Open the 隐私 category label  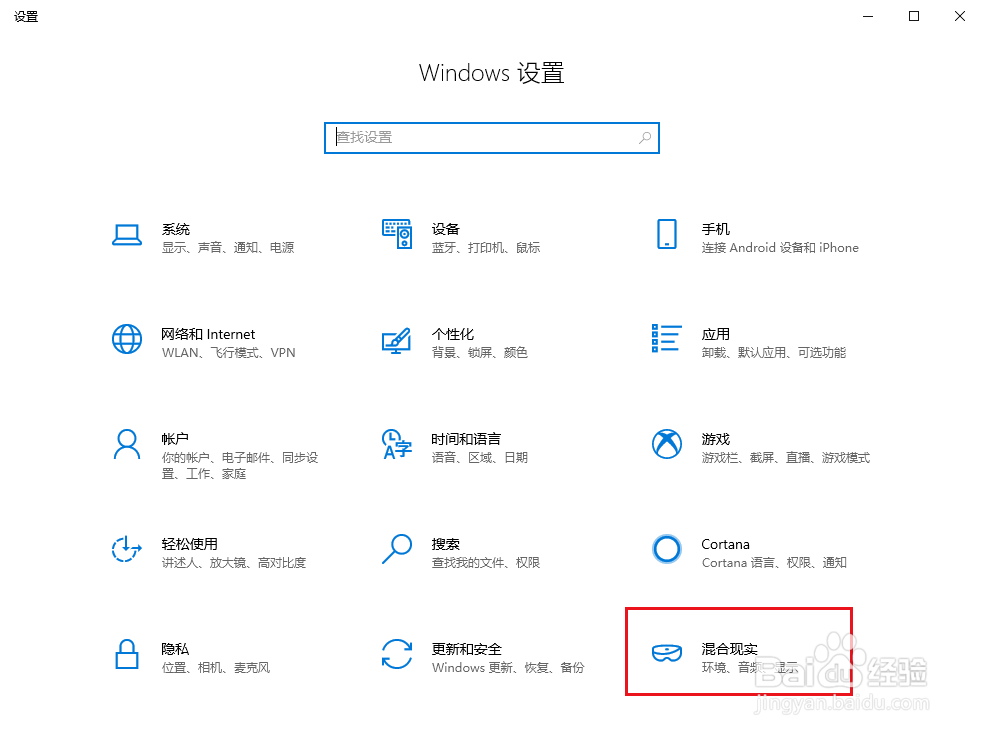175,649
